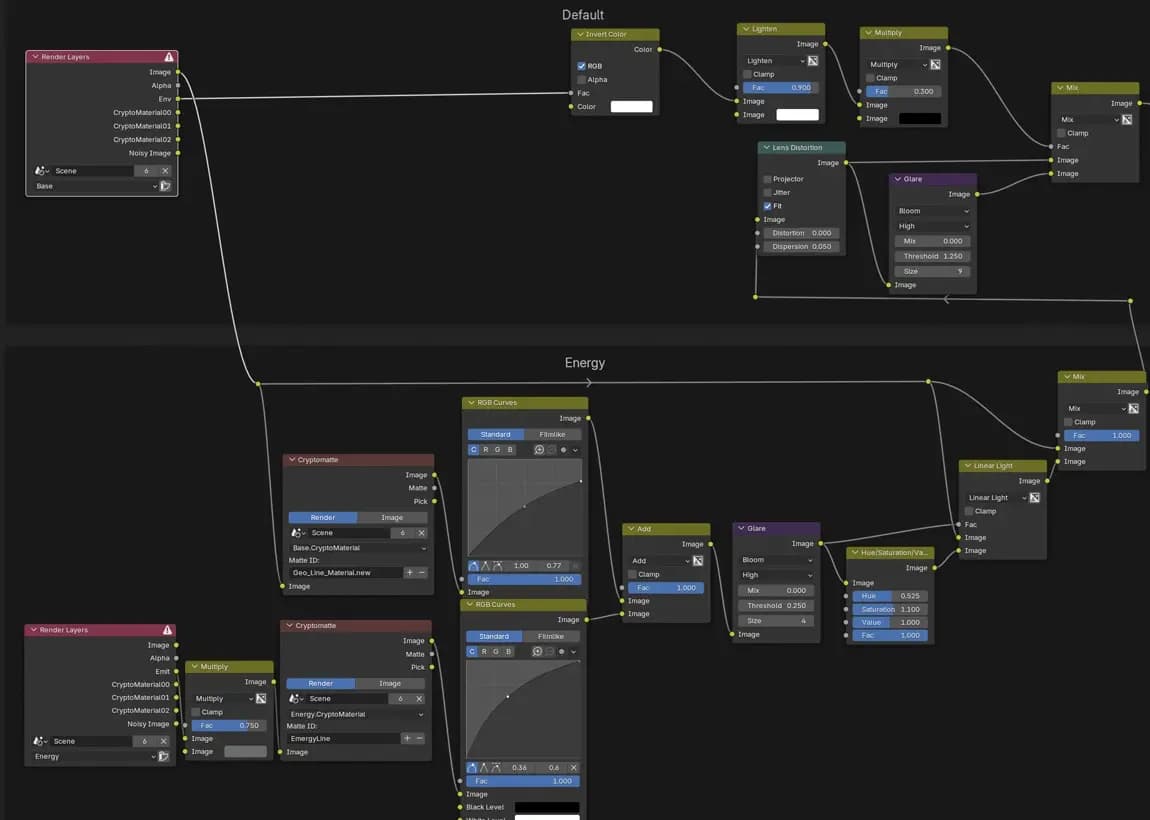The width and height of the screenshot is (1150, 820).
Task: Add matte with plus beside Geo_Line_Material.new
Action: (x=409, y=572)
